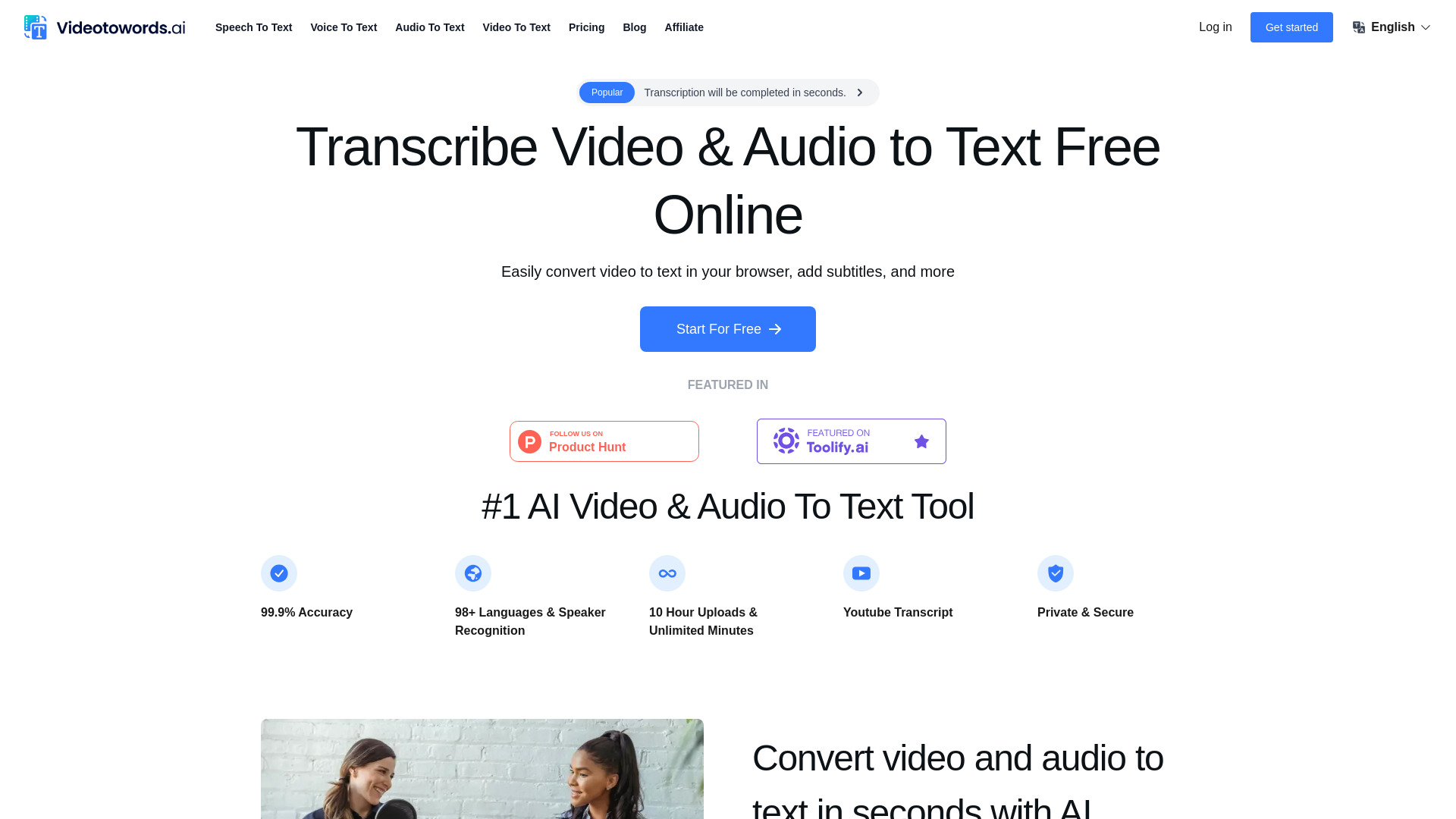
Task: Toggle the Voice To Text navigation tab
Action: (344, 27)
